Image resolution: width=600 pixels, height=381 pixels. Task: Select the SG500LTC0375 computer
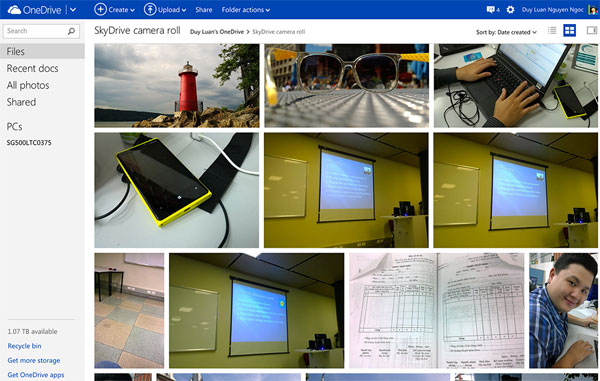pos(29,143)
